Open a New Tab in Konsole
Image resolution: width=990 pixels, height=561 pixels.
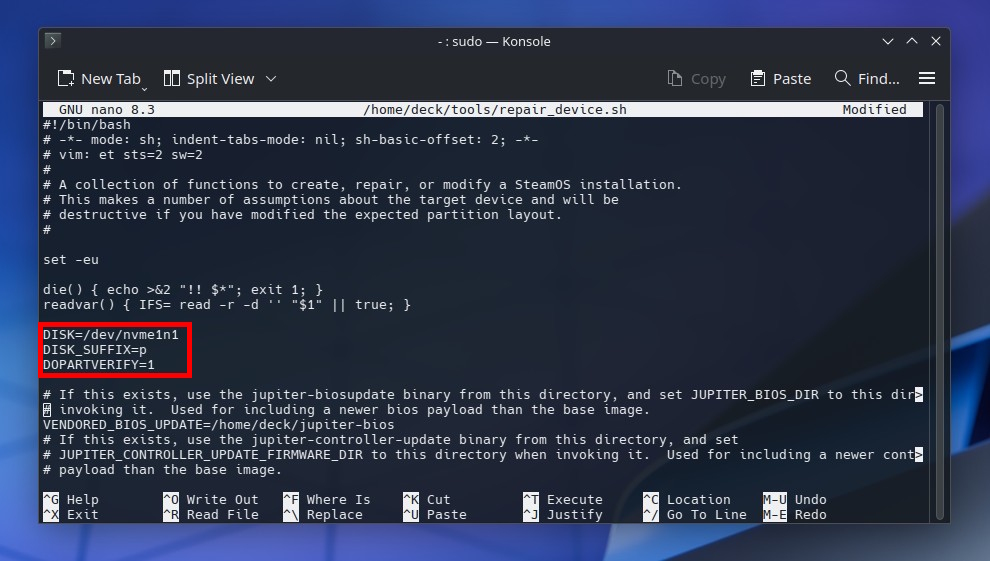tap(99, 79)
